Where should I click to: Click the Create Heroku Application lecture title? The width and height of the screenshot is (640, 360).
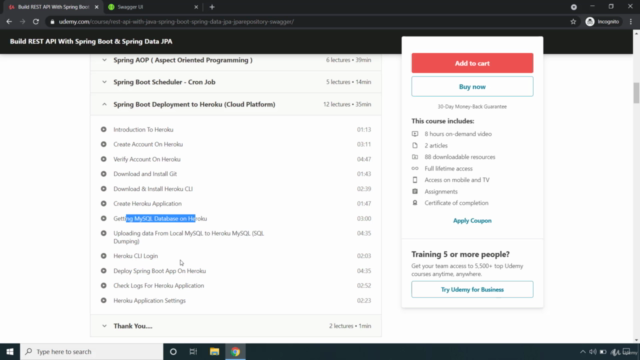point(147,203)
